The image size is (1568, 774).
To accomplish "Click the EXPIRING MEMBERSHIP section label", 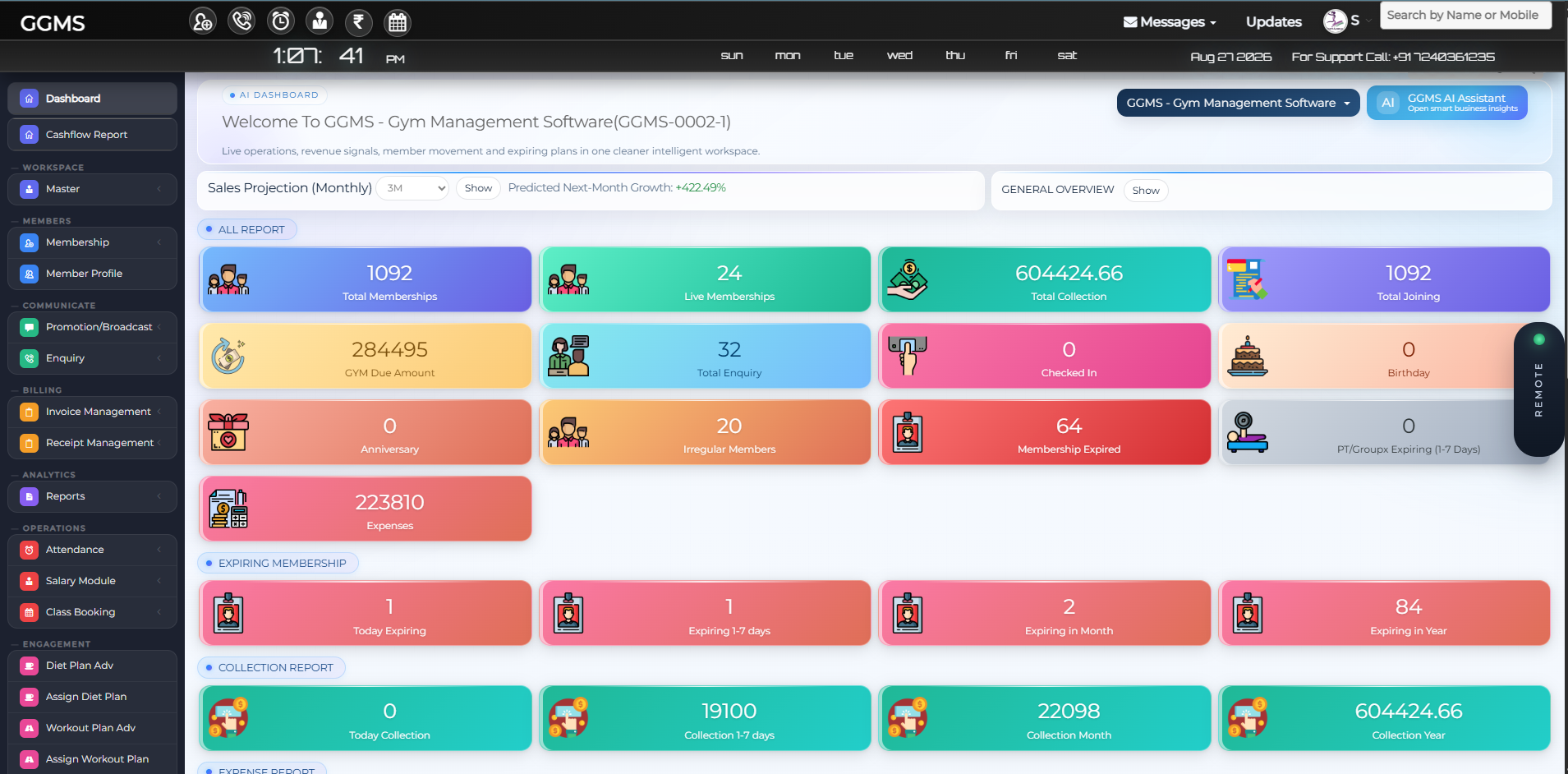I will (278, 563).
